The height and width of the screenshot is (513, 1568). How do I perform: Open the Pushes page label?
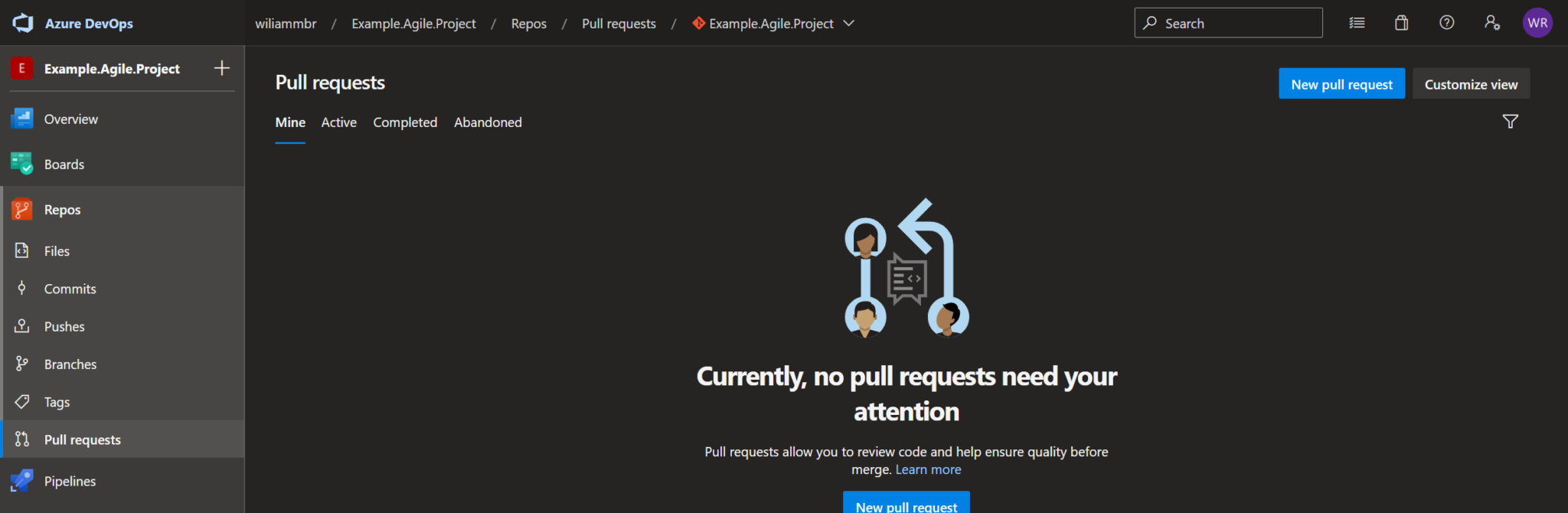pyautogui.click(x=64, y=327)
